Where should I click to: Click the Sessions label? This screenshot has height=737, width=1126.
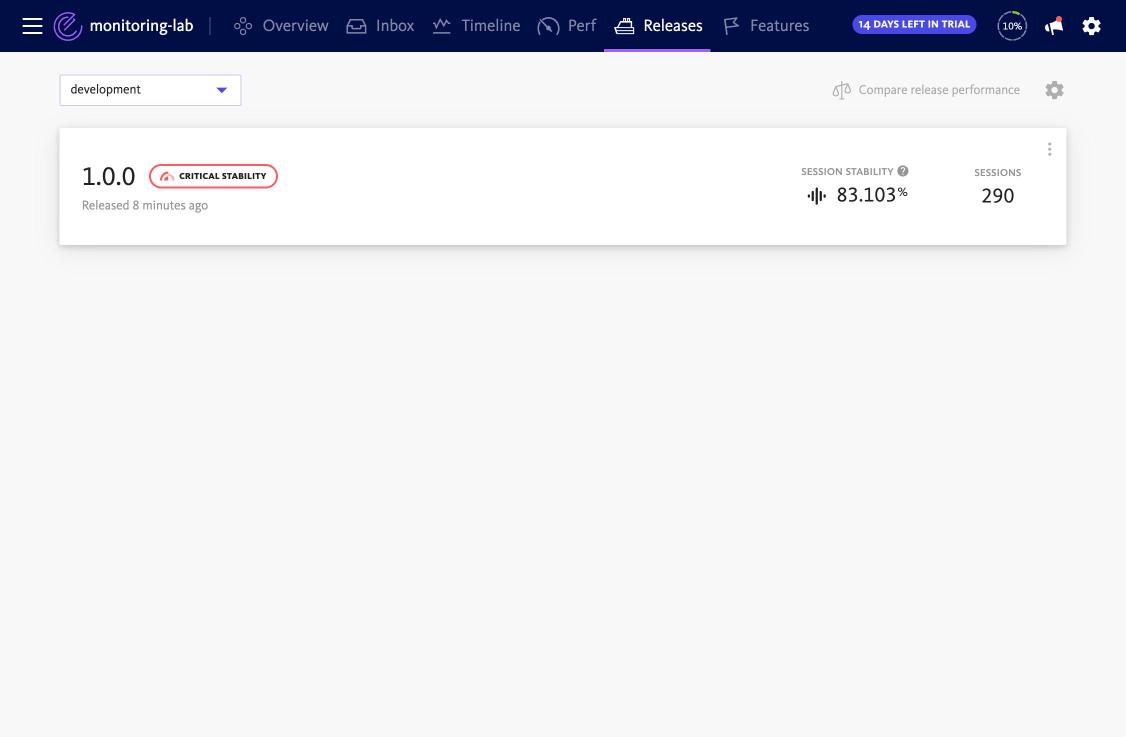[x=997, y=172]
